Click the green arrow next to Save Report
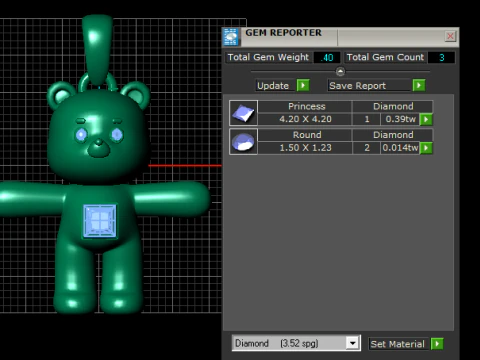This screenshot has height=360, width=480. click(x=419, y=85)
